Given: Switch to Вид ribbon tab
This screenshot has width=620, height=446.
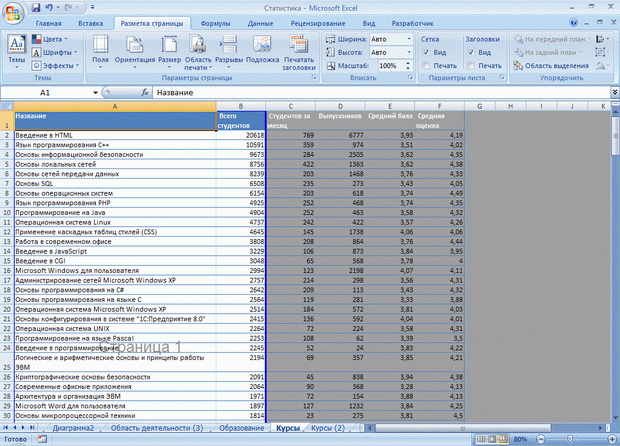Looking at the screenshot, I should point(369,23).
